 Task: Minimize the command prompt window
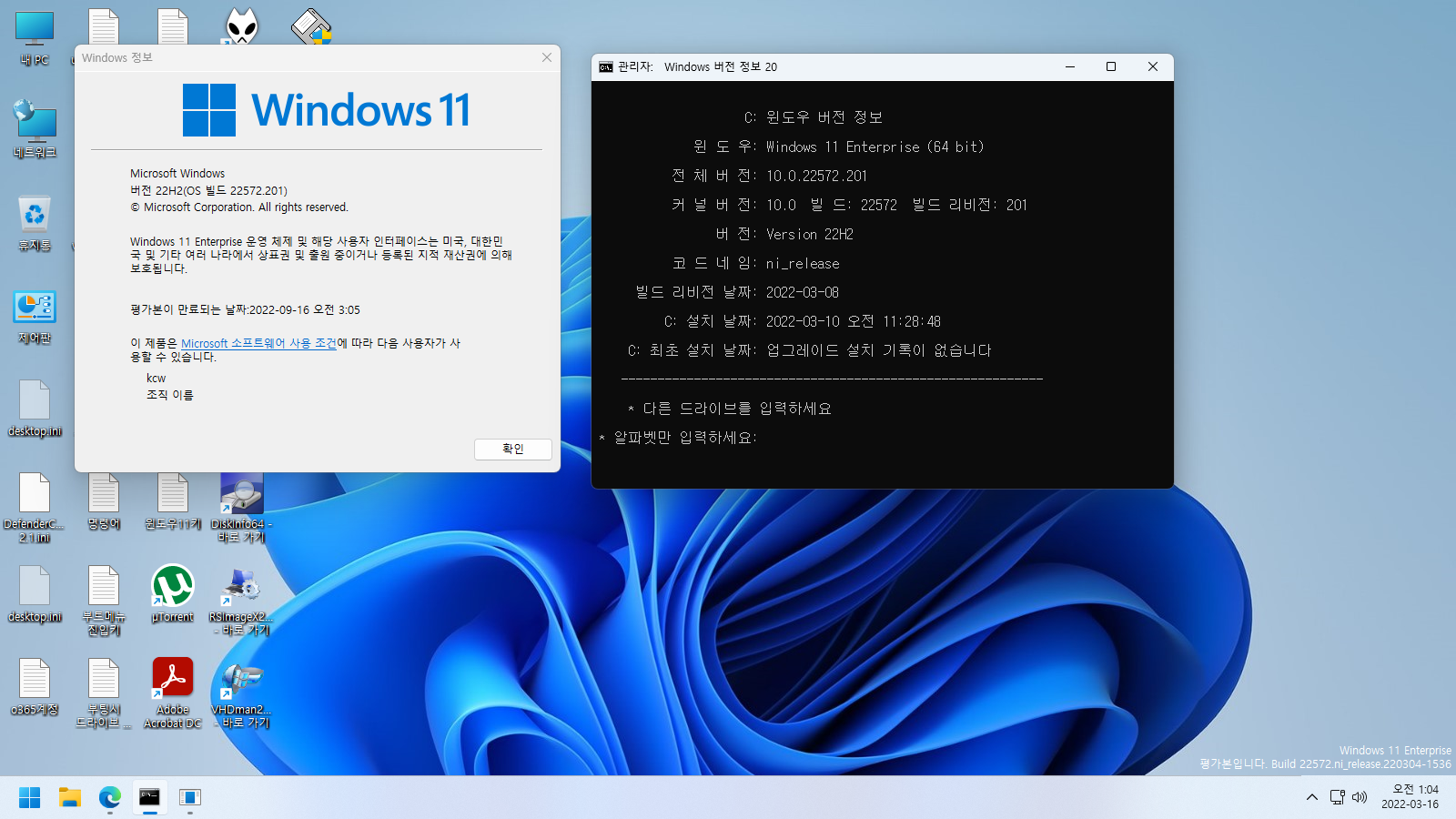[x=1070, y=66]
